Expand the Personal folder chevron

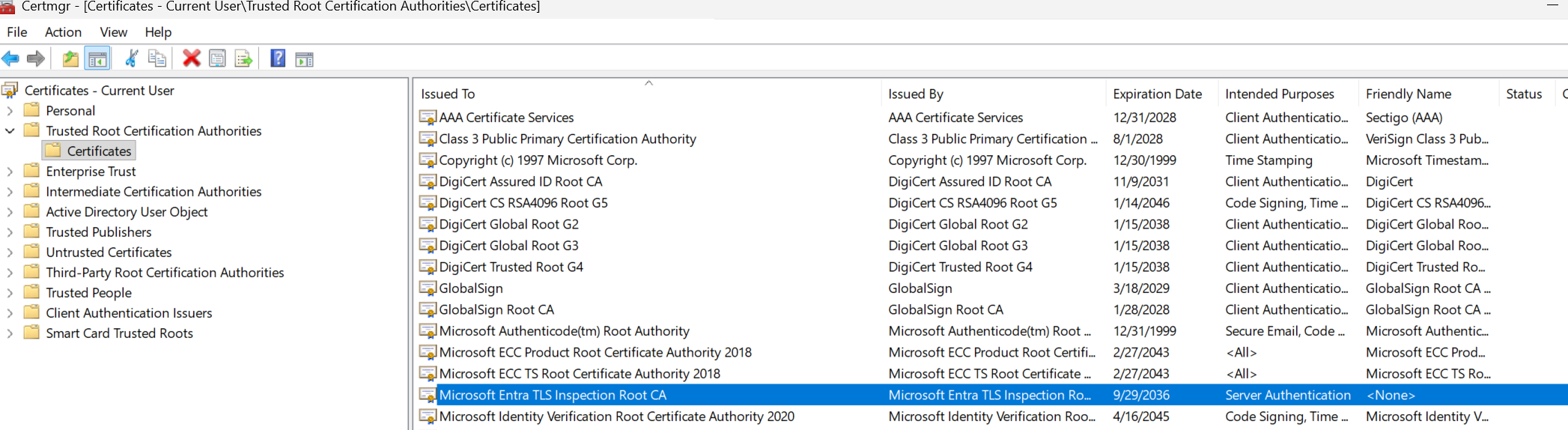coord(10,111)
